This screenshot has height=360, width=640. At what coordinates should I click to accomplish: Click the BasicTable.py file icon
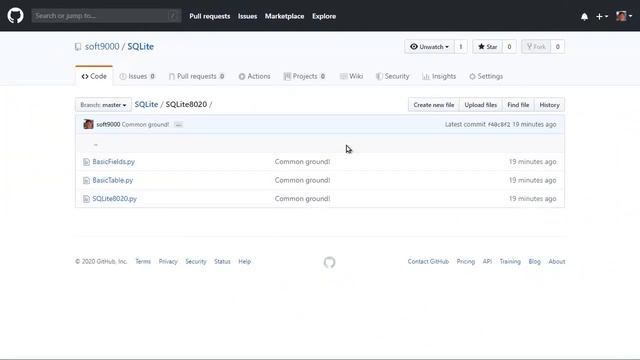tap(86, 180)
